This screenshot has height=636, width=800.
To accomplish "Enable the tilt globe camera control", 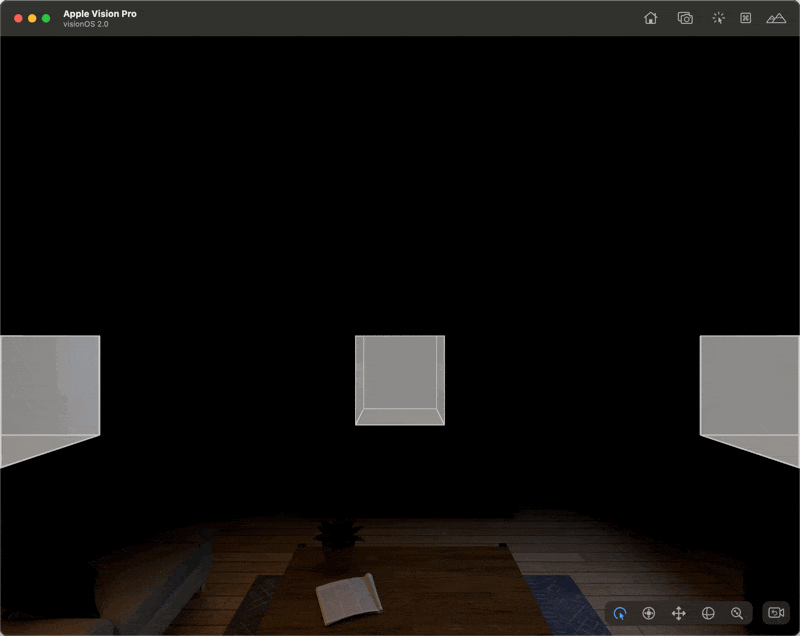I will point(709,613).
